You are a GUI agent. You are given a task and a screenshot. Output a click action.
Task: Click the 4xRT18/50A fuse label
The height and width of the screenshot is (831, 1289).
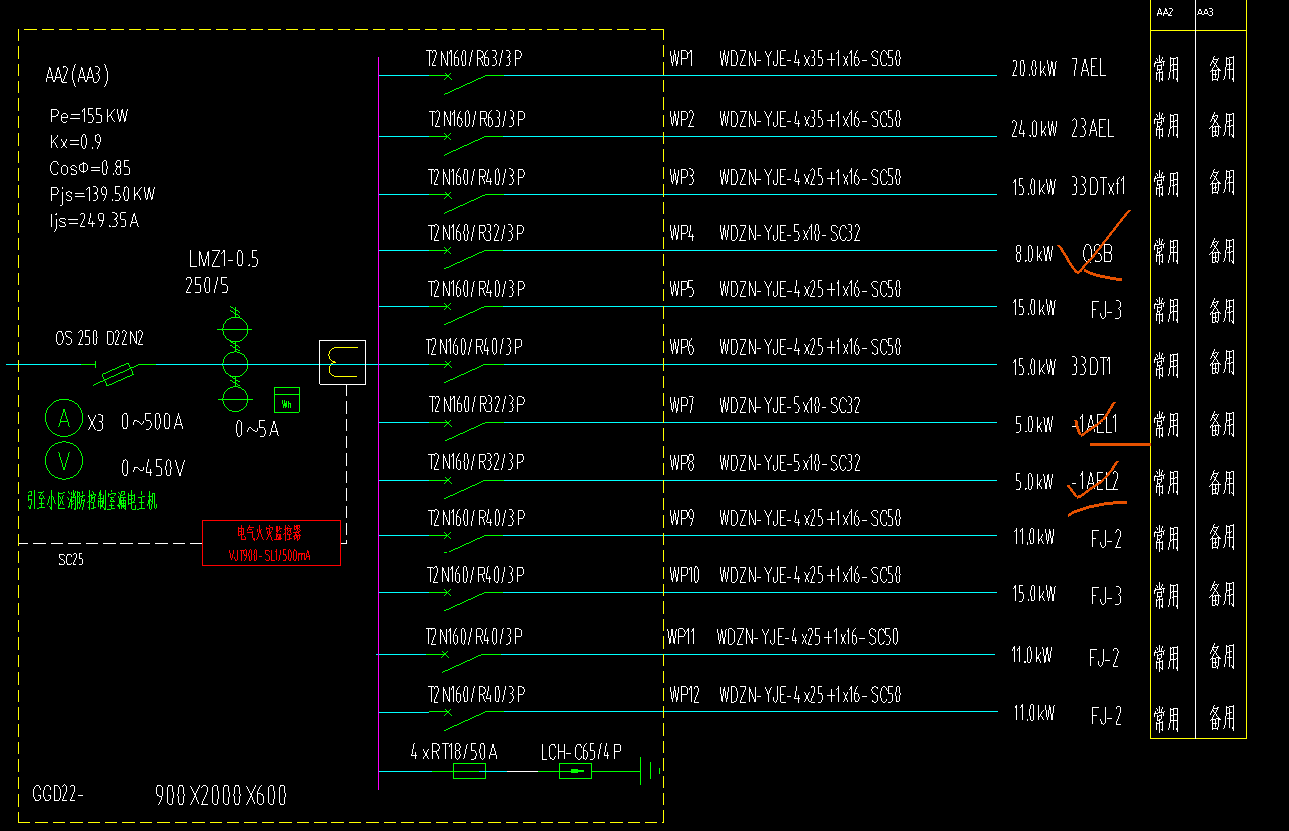click(454, 751)
